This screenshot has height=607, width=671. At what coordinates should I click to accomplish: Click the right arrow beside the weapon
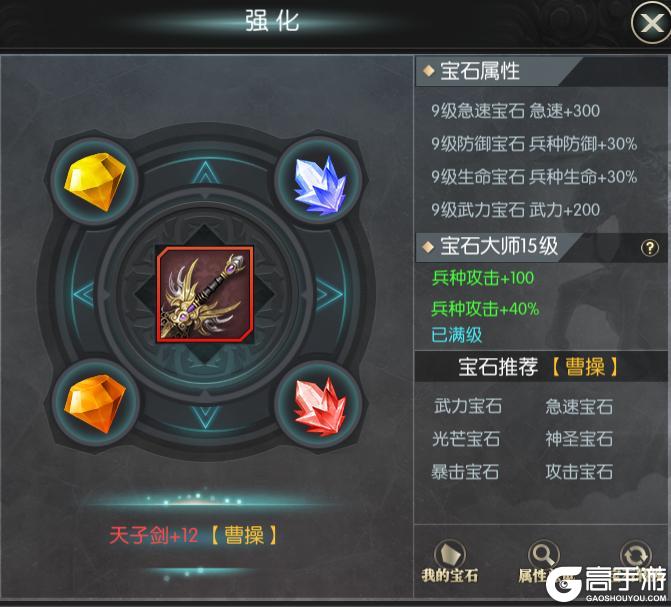pos(330,295)
